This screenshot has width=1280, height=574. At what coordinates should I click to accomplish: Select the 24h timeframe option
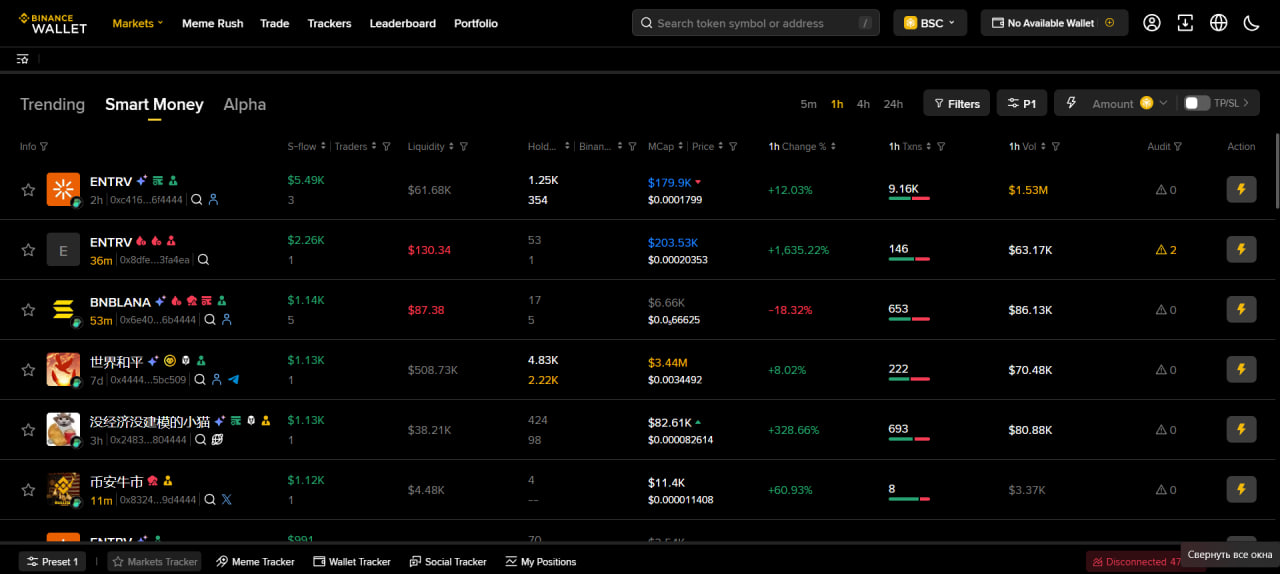(x=893, y=104)
